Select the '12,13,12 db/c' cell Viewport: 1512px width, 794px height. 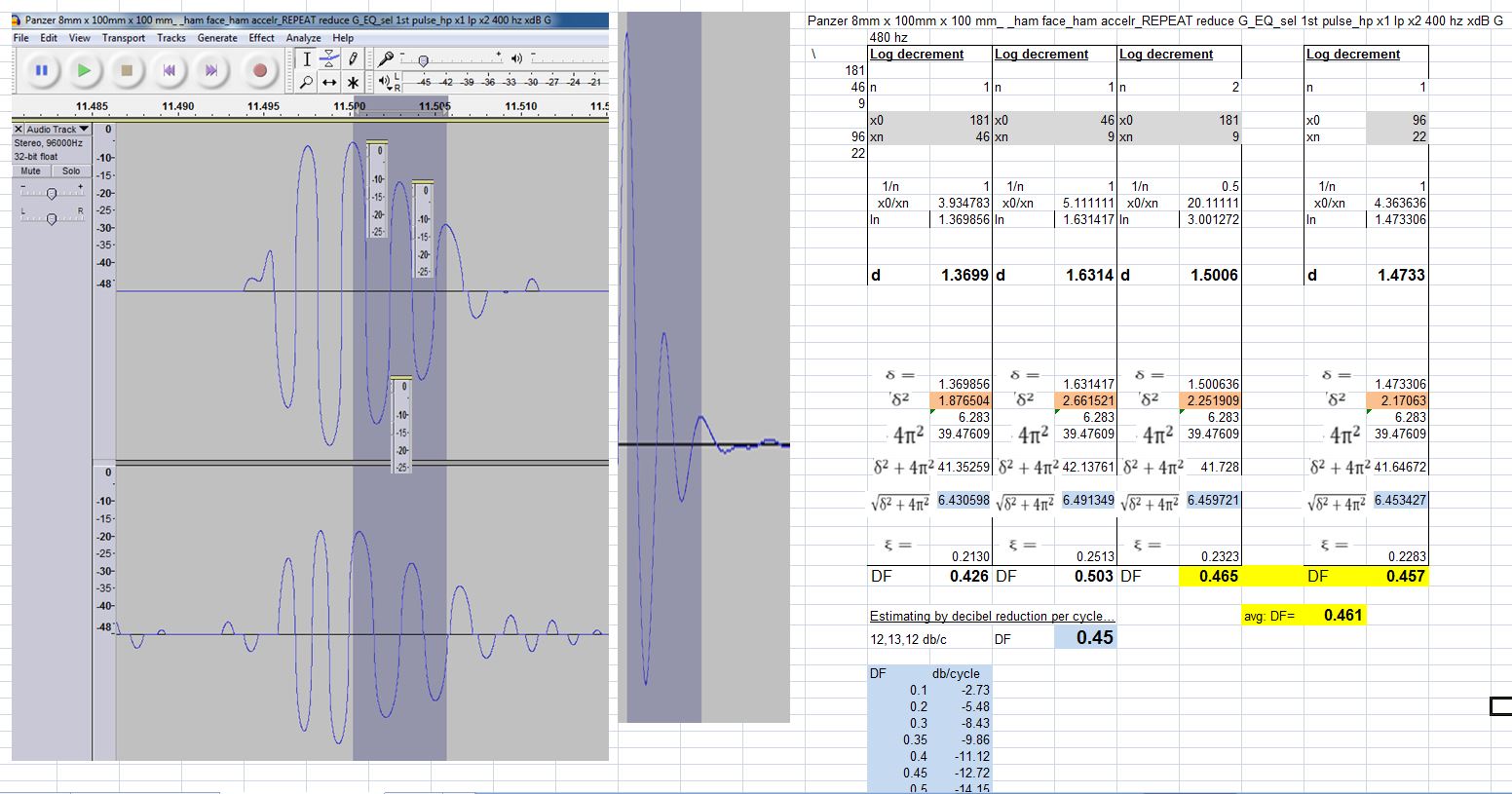tap(908, 640)
